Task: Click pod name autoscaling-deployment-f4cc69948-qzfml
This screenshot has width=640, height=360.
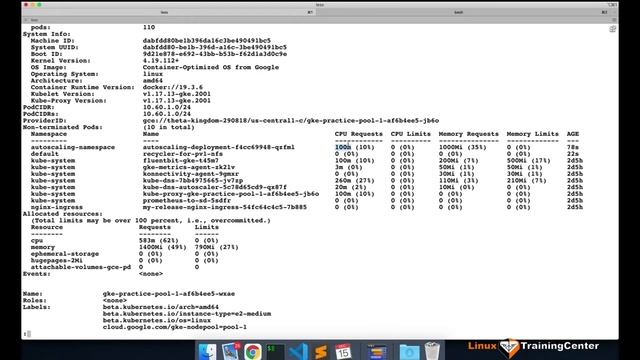Action: 218,147
